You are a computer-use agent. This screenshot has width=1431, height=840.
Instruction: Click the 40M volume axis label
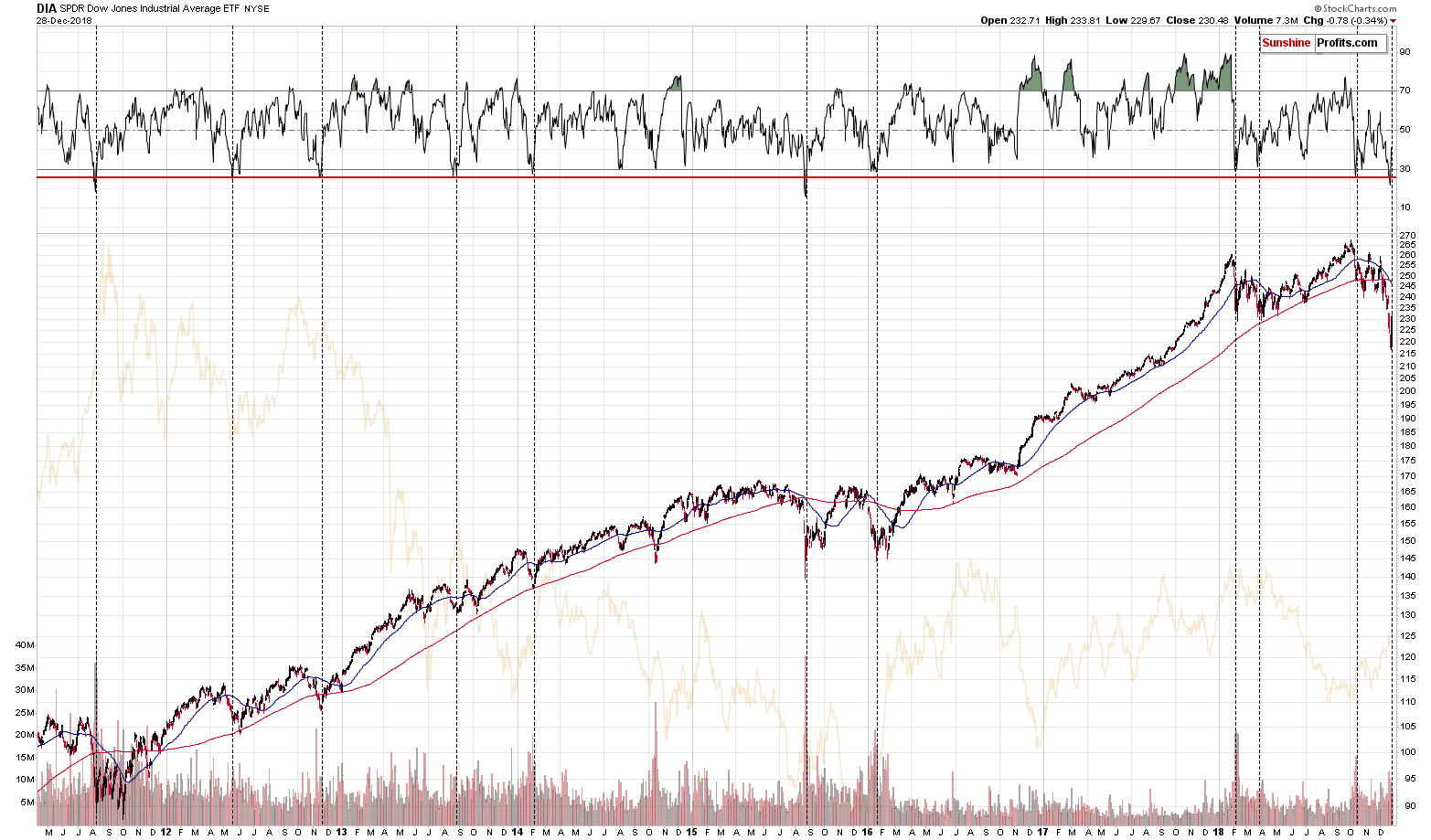(26, 644)
